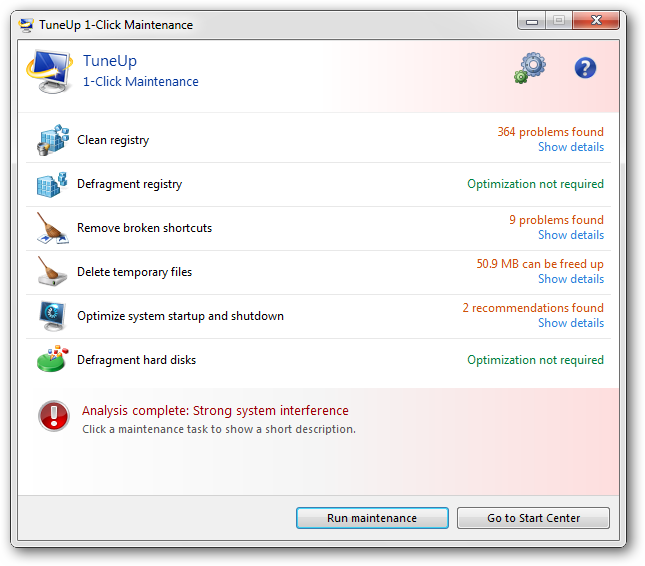Click the '9 problems found' status
This screenshot has height=566, width=645.
click(x=556, y=220)
